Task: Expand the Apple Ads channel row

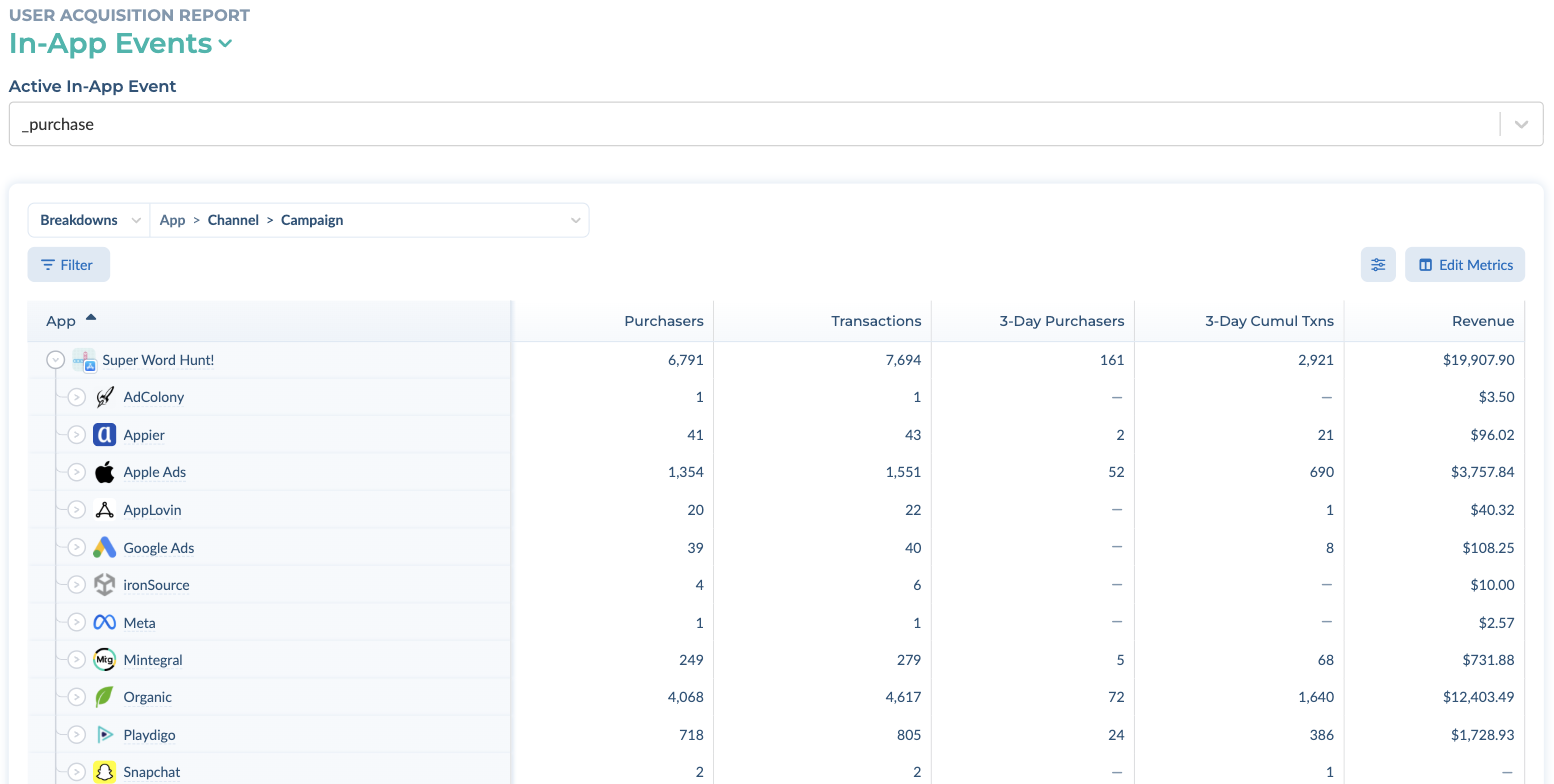Action: tap(77, 472)
